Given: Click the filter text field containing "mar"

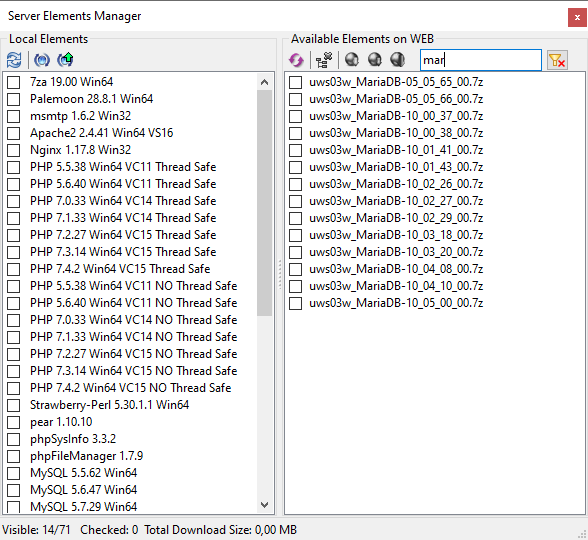Looking at the screenshot, I should (481, 60).
